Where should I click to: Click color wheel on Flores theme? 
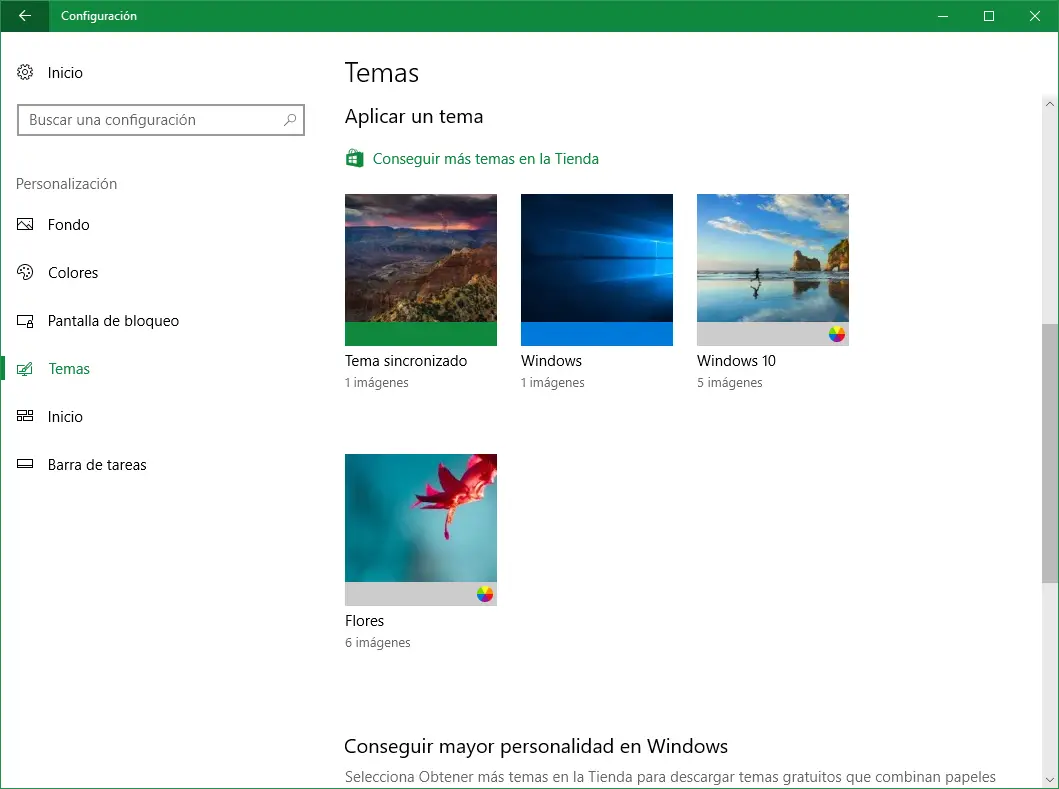click(x=485, y=594)
